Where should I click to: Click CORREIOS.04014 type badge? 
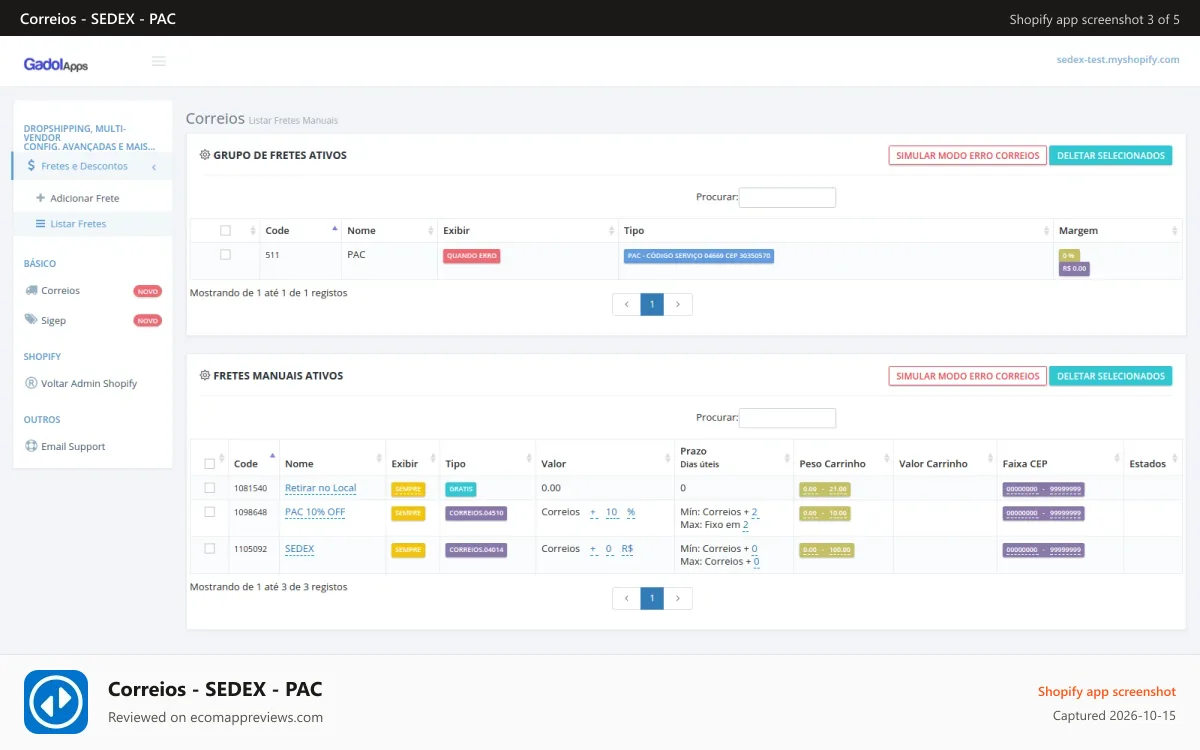476,550
